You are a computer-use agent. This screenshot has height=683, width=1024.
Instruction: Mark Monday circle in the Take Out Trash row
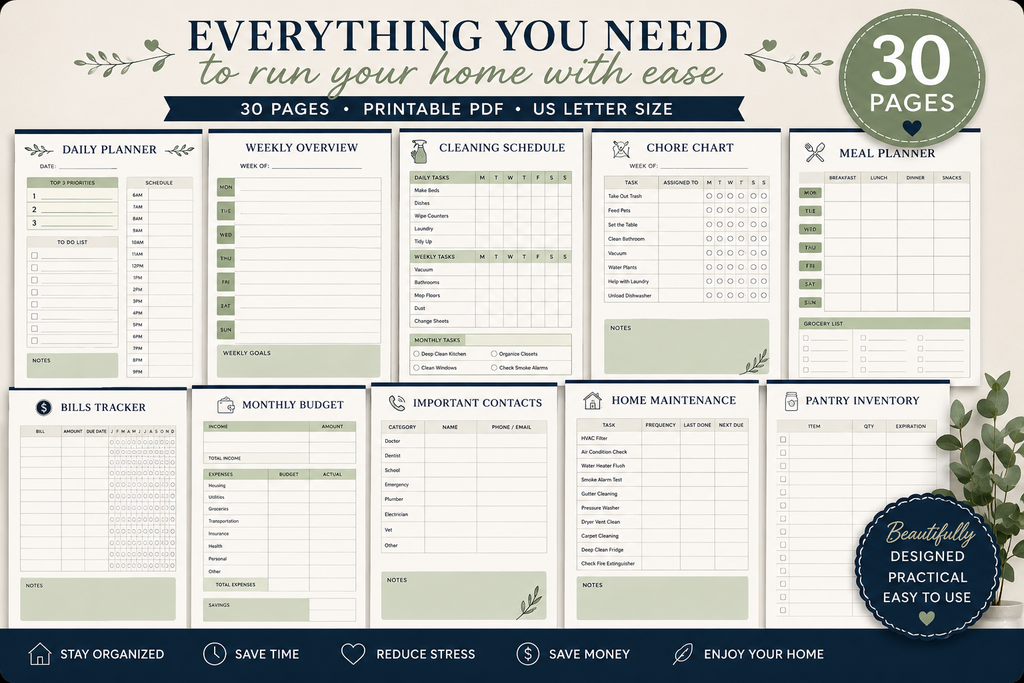(709, 196)
